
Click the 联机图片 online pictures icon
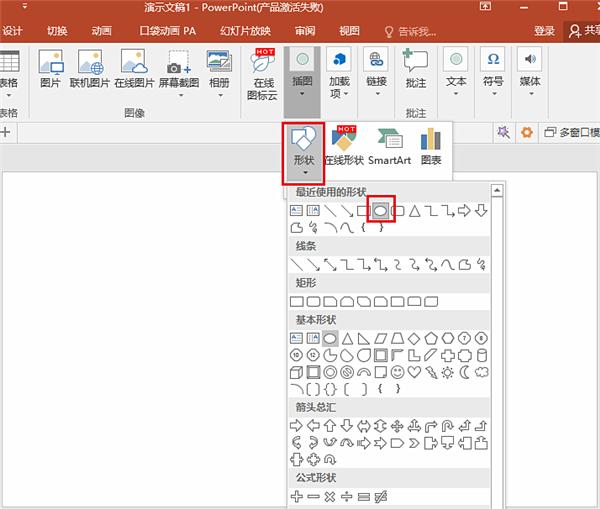tap(90, 69)
